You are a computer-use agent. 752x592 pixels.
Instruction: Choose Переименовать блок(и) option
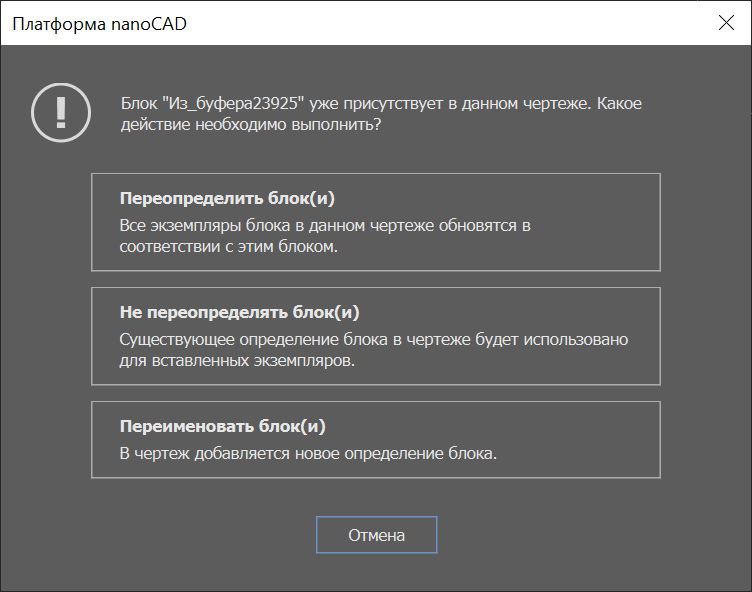(376, 439)
